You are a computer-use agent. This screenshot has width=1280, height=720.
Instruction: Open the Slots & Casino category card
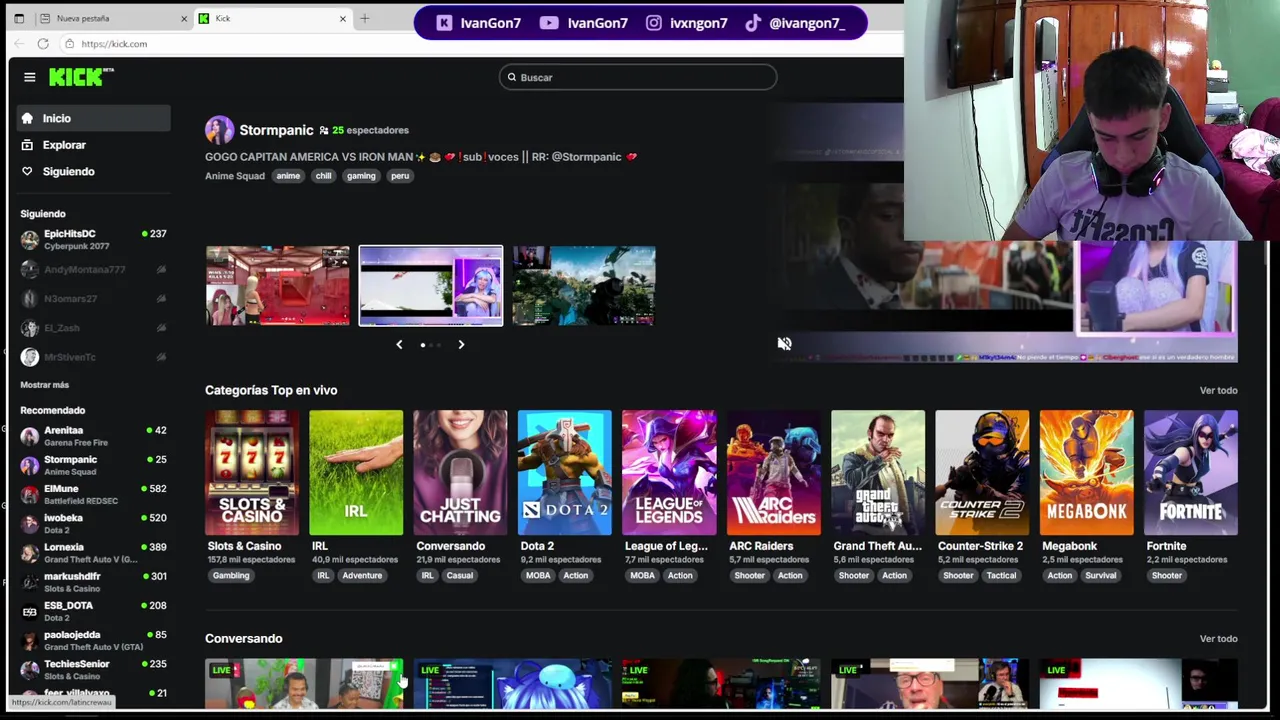point(252,473)
